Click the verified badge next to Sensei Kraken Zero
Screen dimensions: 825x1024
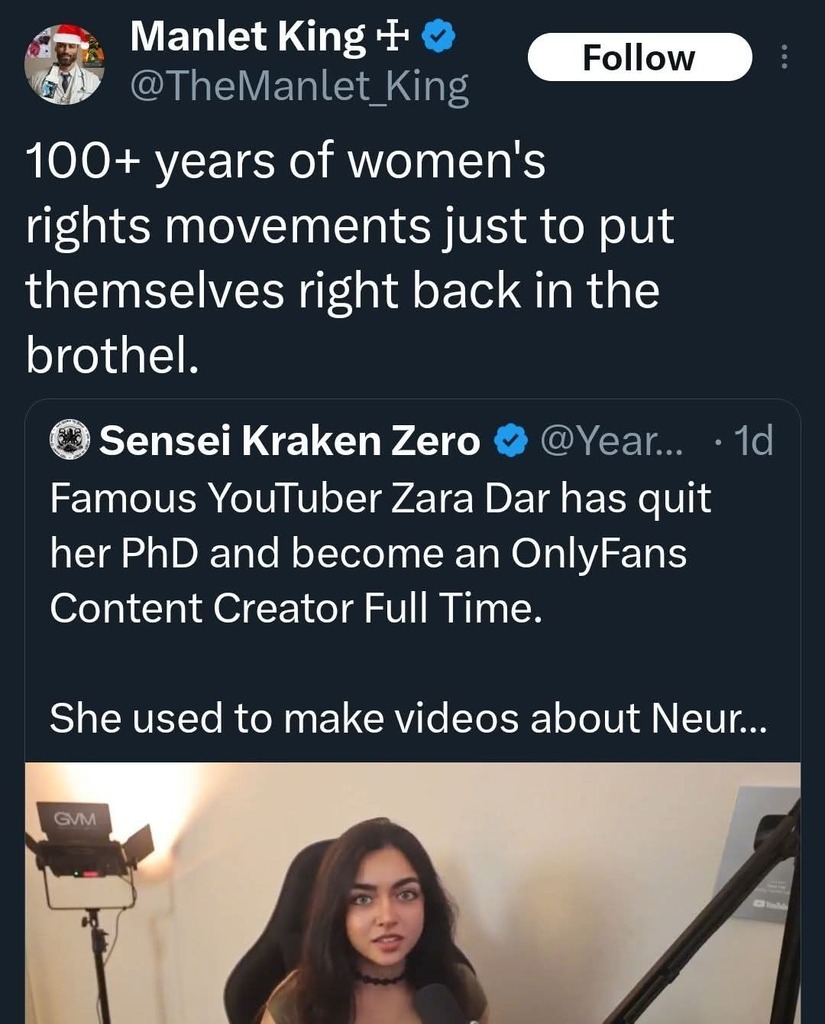[x=512, y=441]
